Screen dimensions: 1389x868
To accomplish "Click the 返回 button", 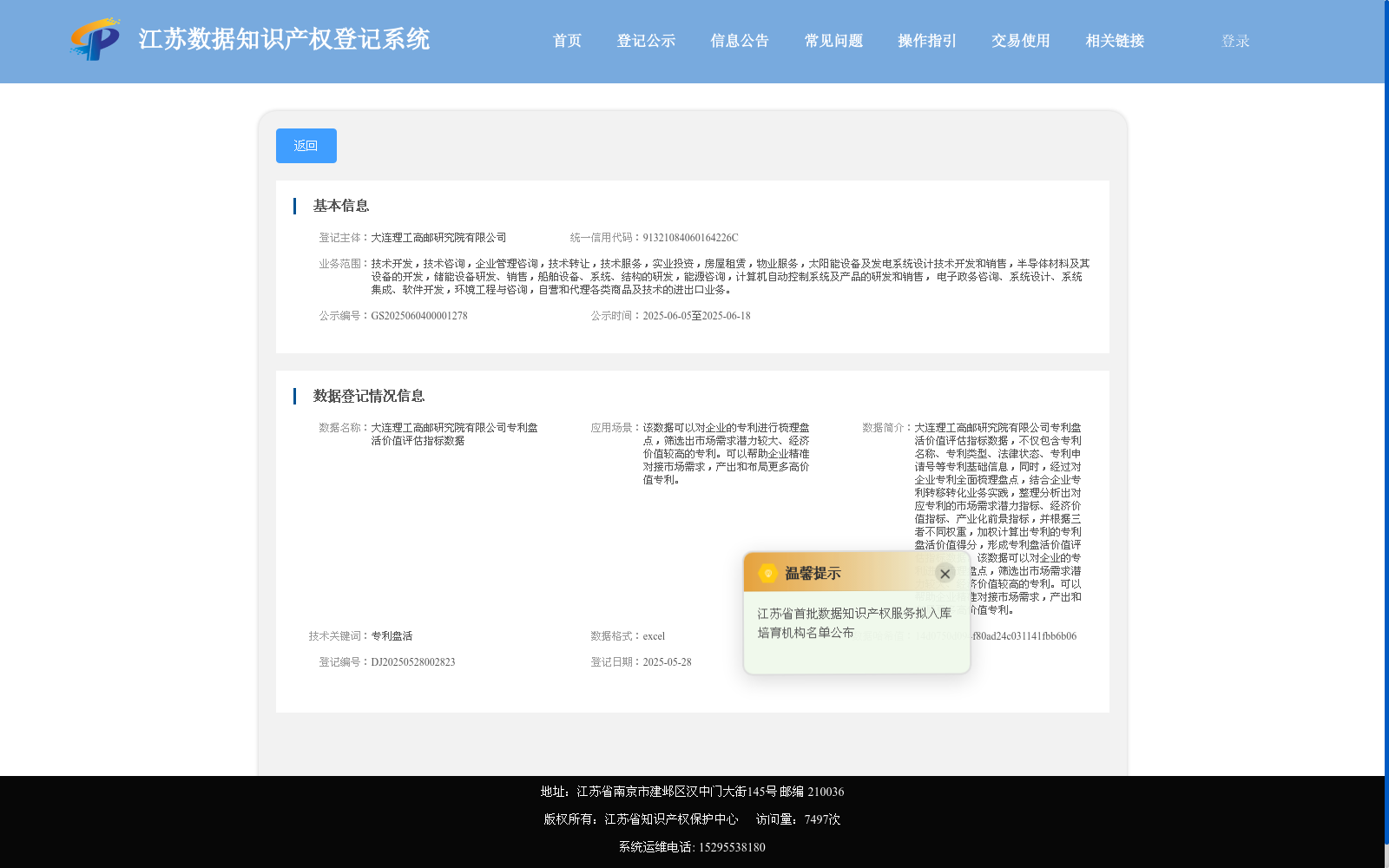I will pyautogui.click(x=306, y=146).
